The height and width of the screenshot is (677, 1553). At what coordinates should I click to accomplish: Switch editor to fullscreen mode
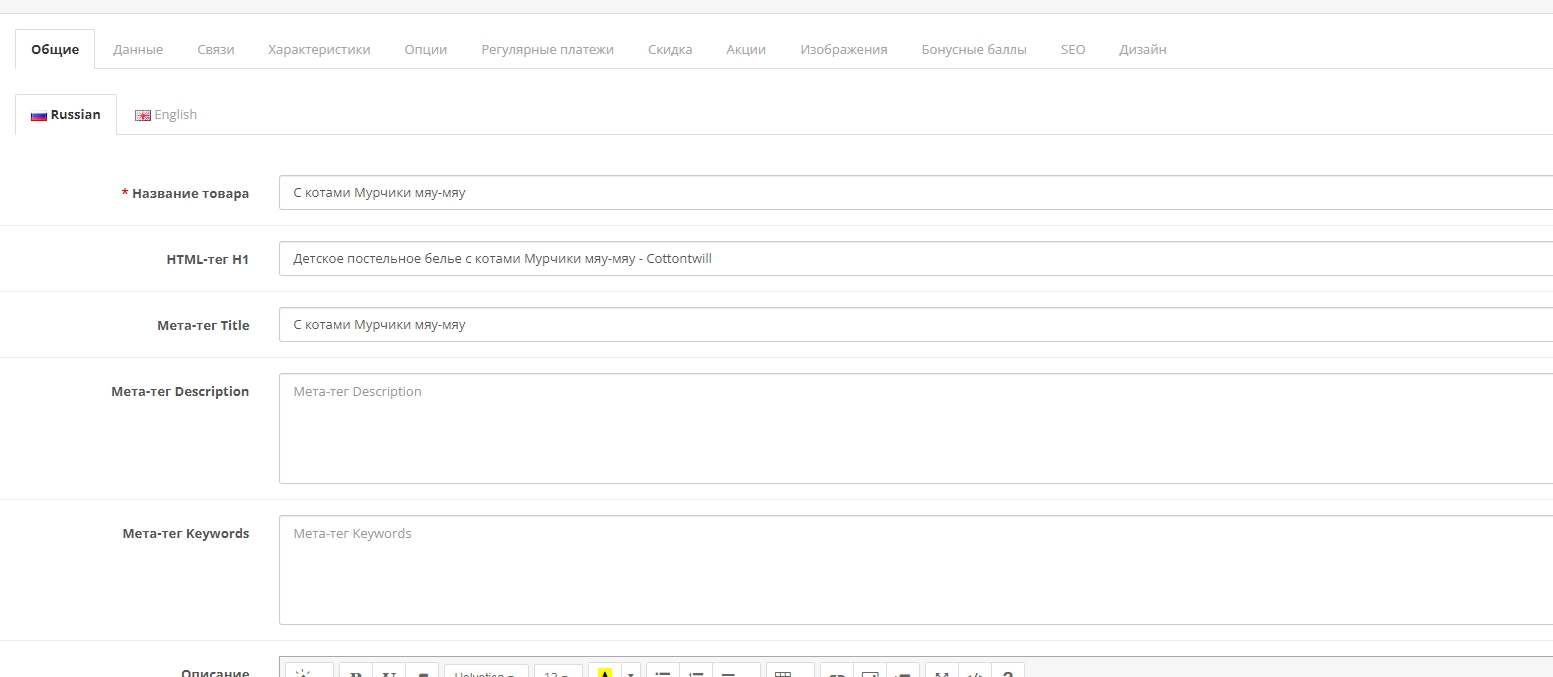click(942, 673)
